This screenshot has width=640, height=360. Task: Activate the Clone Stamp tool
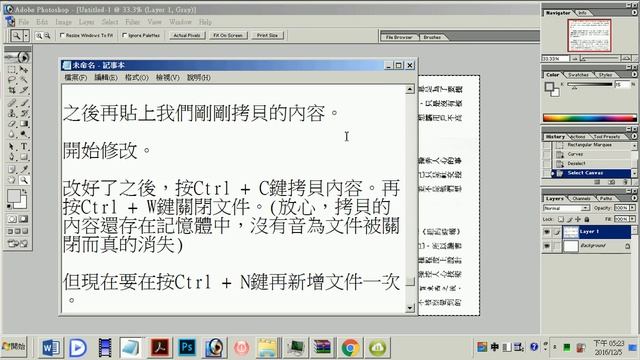click(x=11, y=113)
